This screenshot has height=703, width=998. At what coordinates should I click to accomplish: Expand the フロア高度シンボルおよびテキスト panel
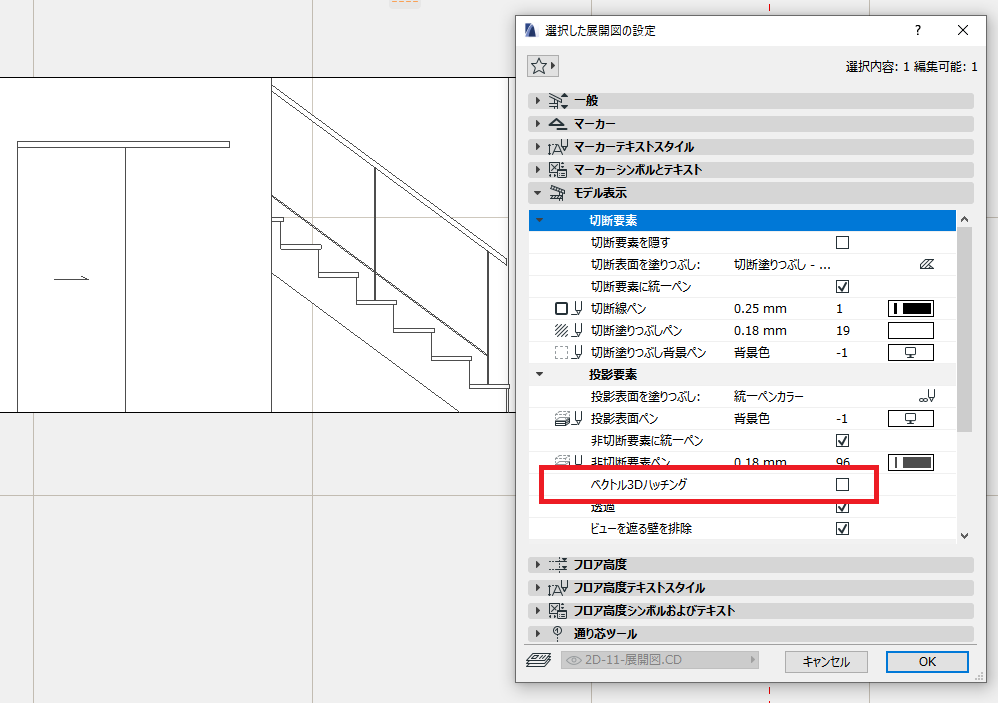(x=538, y=611)
